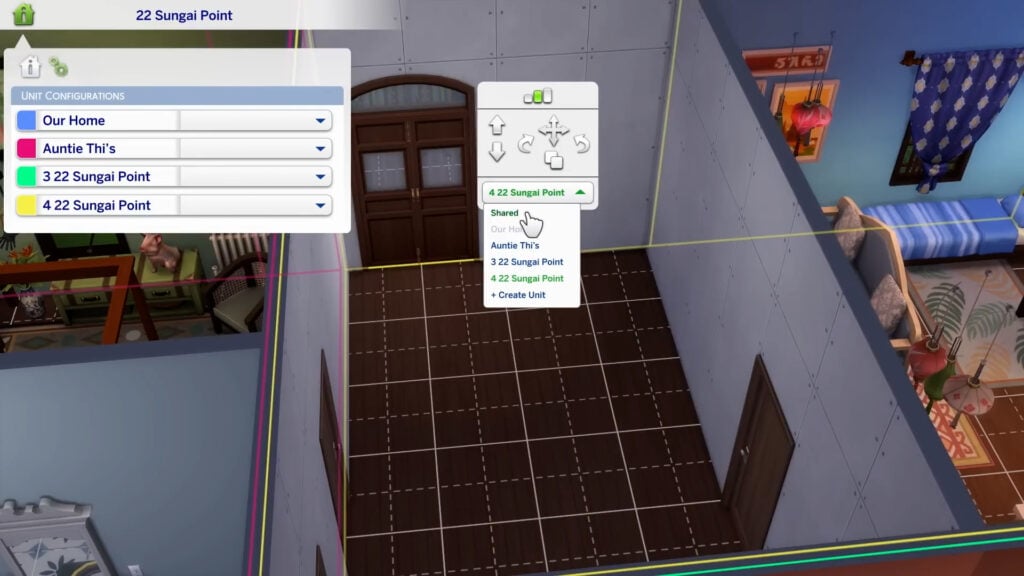Open the white house info tab in panel
This screenshot has width=1024, height=576.
pos(31,67)
